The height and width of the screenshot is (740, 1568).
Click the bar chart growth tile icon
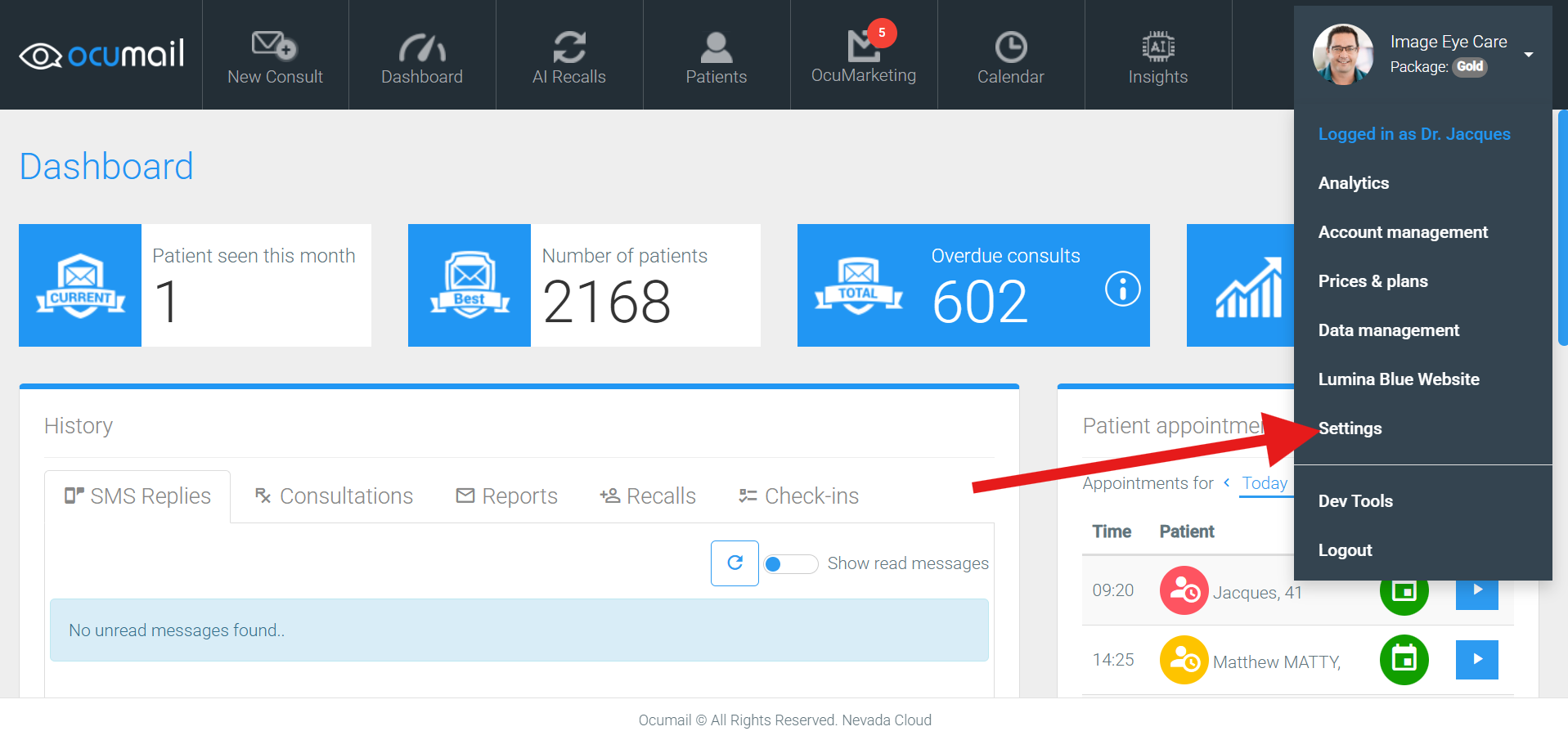pyautogui.click(x=1249, y=288)
